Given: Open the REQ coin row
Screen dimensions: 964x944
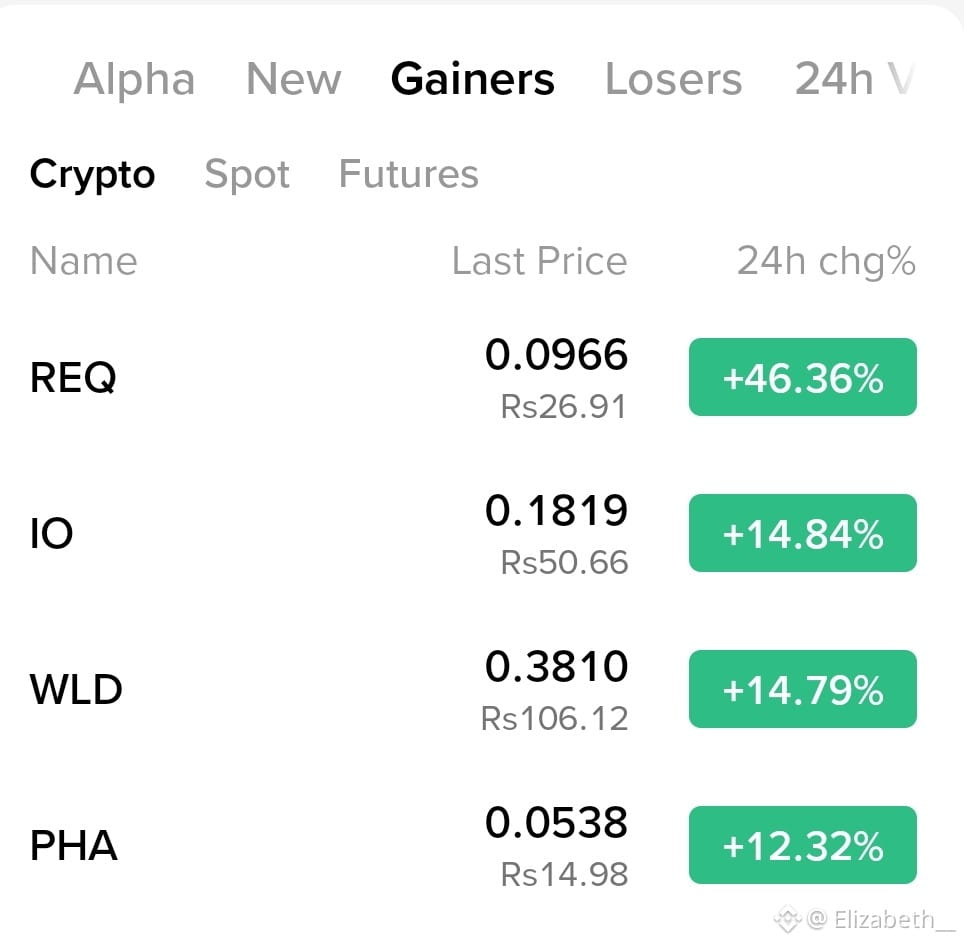Looking at the screenshot, I should [x=473, y=378].
